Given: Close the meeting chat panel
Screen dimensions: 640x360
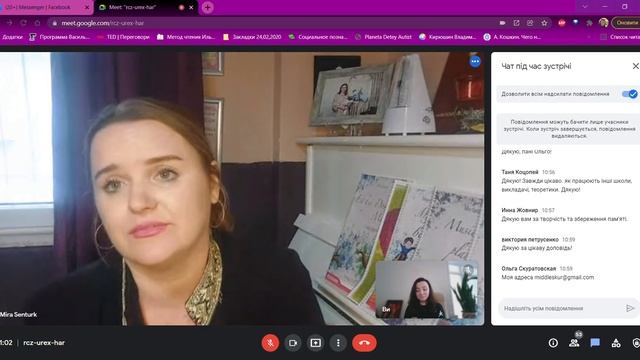Looking at the screenshot, I should click(635, 66).
